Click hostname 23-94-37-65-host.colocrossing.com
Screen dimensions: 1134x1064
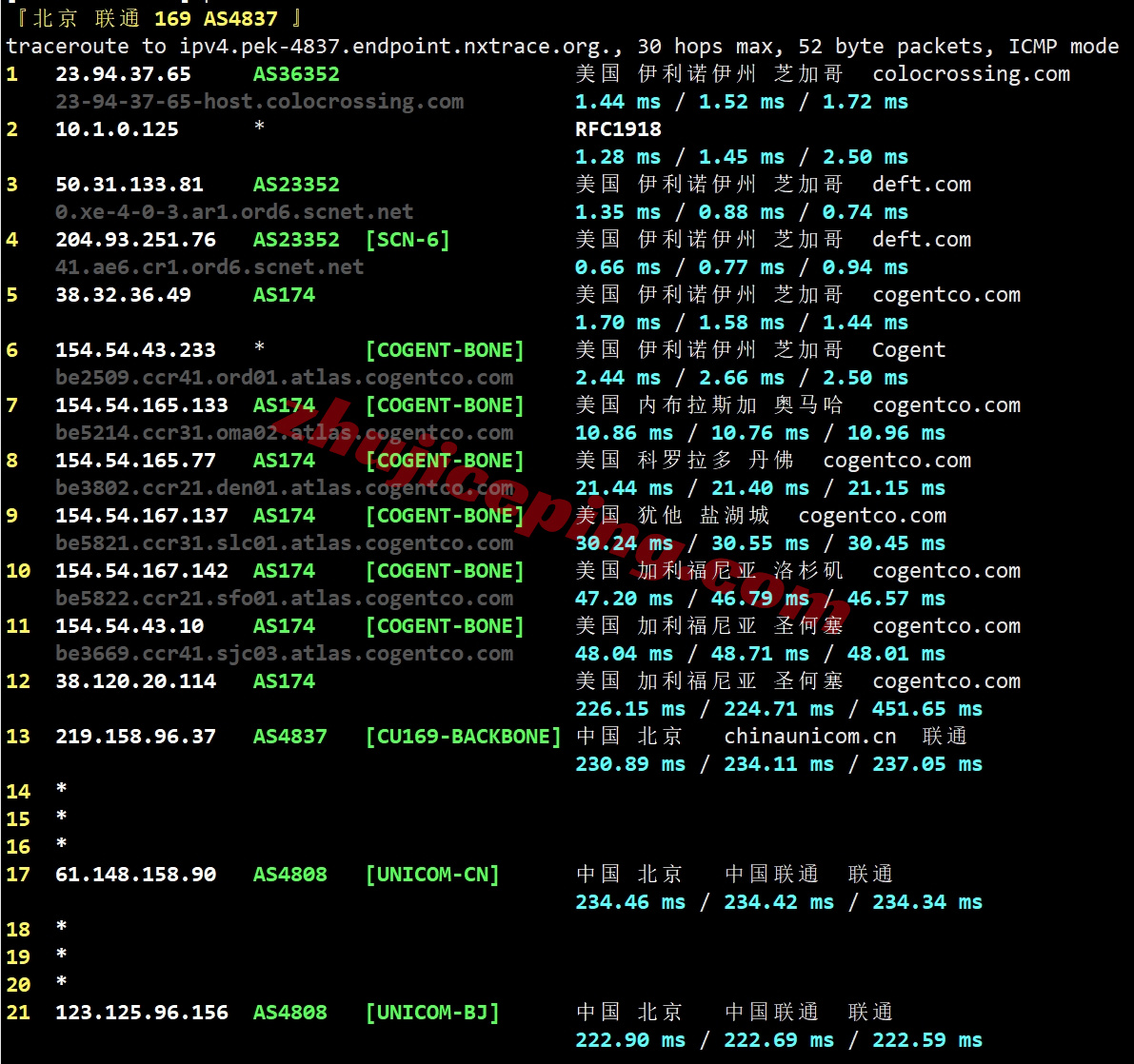(x=260, y=102)
